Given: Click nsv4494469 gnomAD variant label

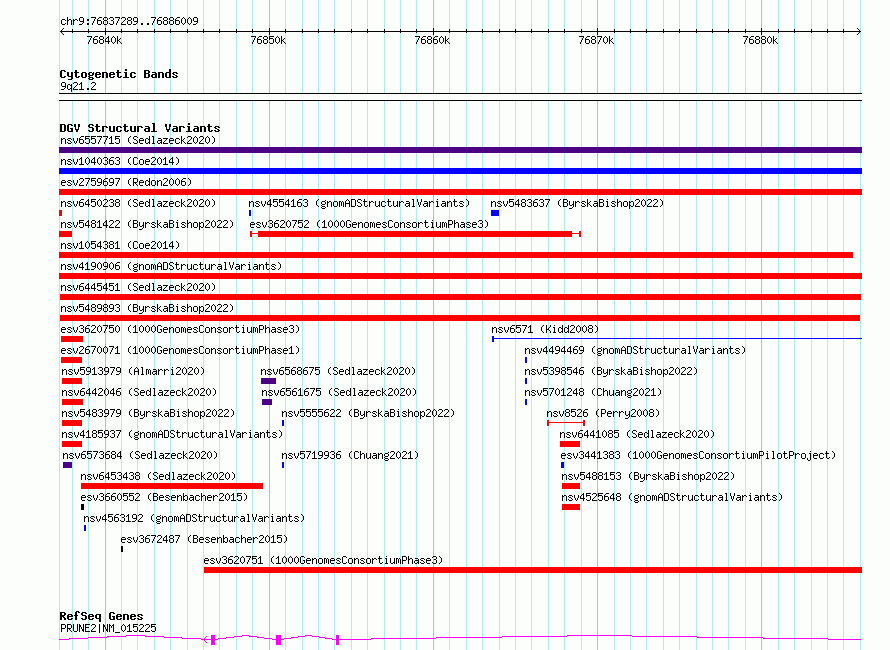Looking at the screenshot, I should tap(635, 350).
